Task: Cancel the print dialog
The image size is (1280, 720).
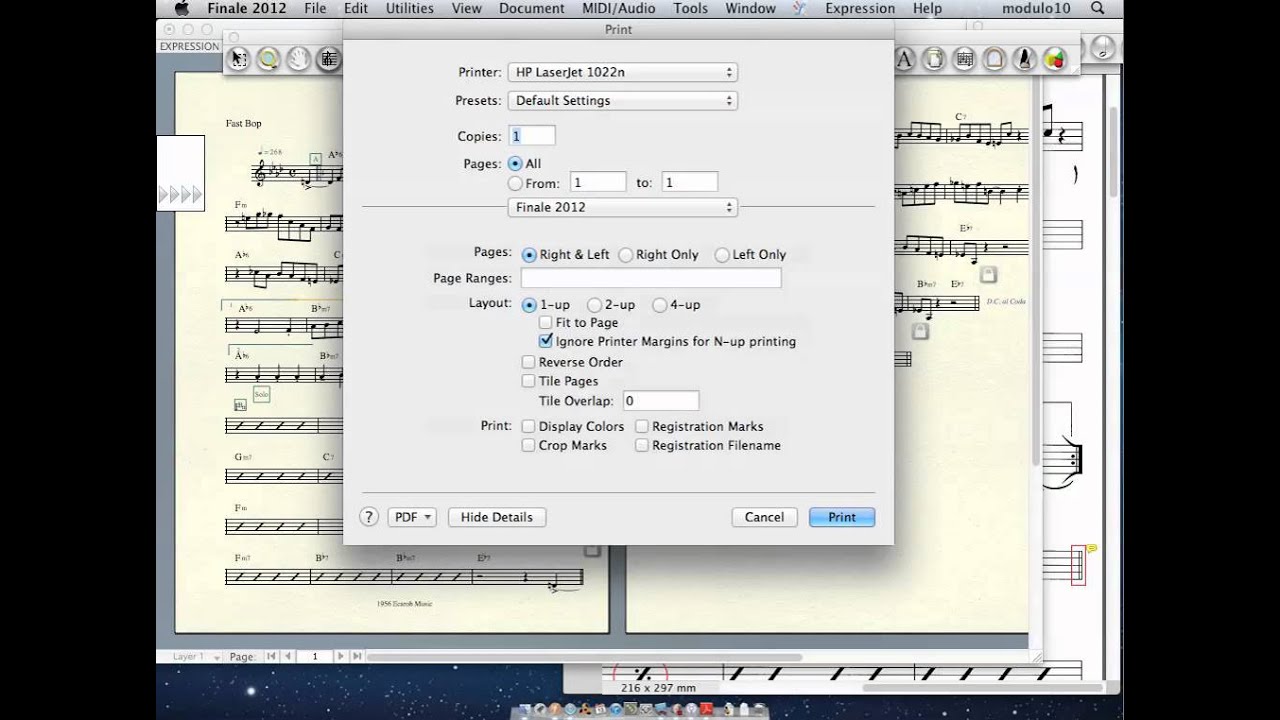Action: 764,517
